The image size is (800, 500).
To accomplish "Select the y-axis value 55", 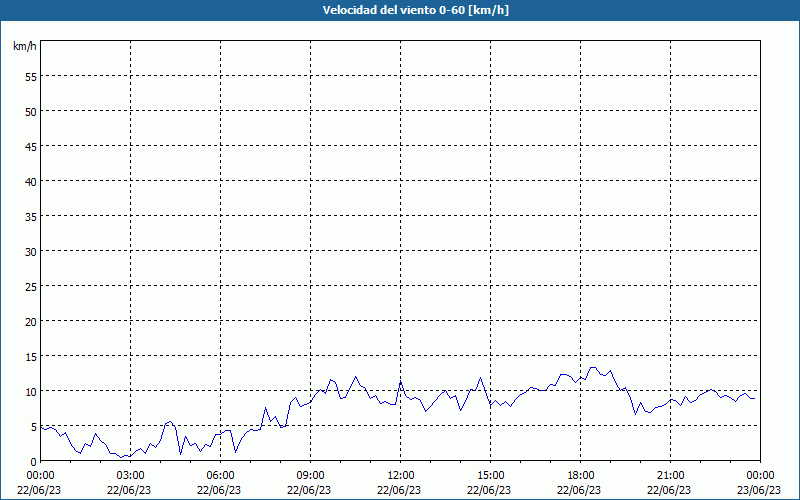I will (31, 77).
